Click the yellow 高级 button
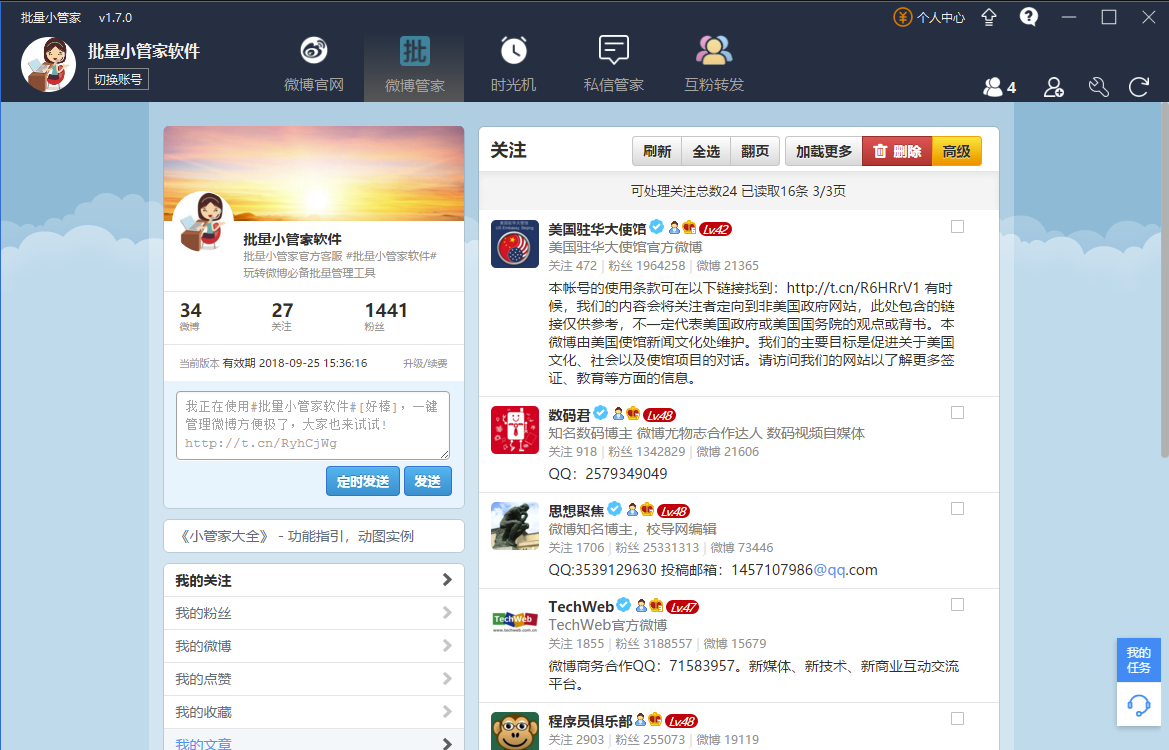 pyautogui.click(x=957, y=151)
